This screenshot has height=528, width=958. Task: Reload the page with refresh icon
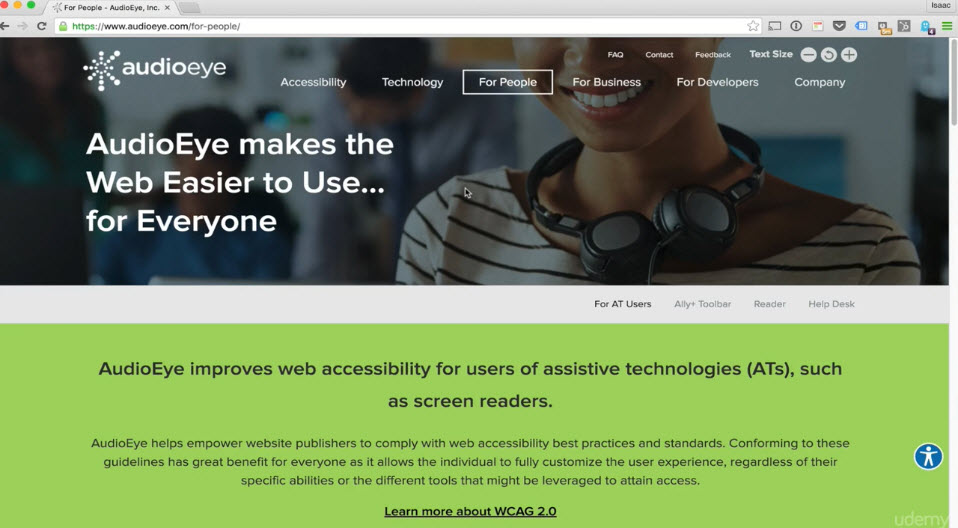[42, 26]
